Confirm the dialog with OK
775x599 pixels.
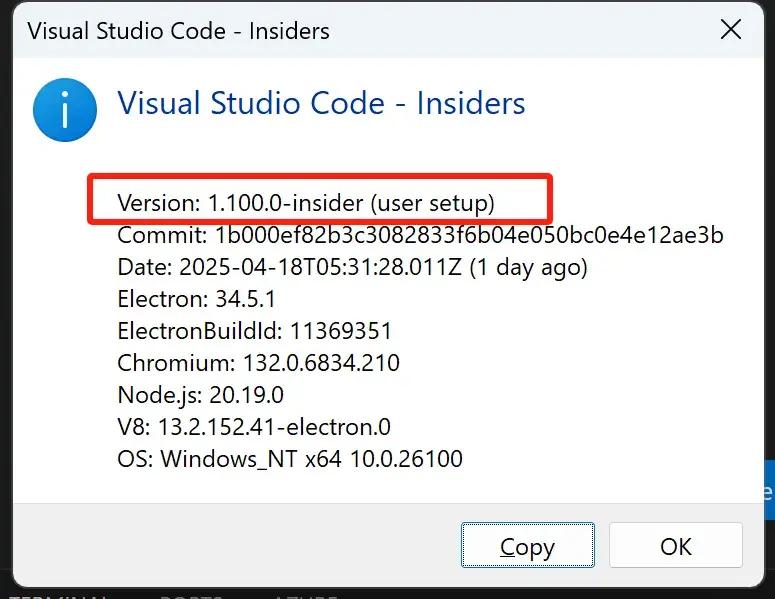pos(676,546)
